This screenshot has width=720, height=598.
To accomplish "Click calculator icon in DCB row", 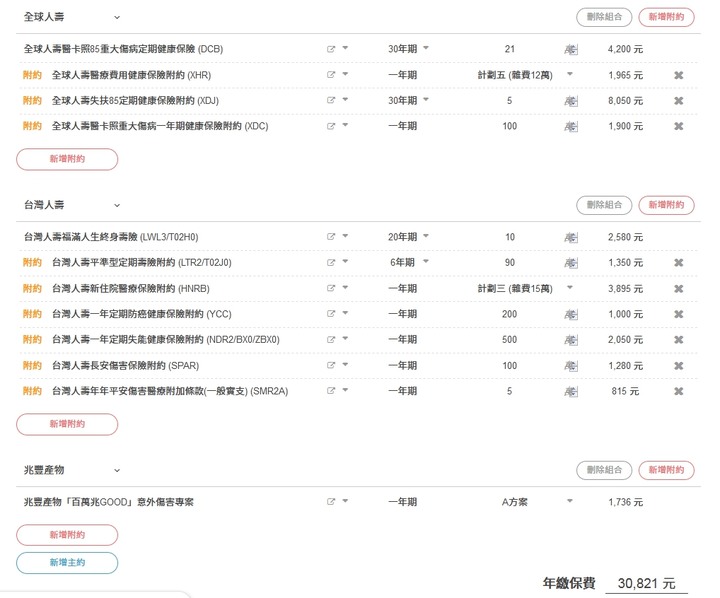I will click(x=571, y=49).
